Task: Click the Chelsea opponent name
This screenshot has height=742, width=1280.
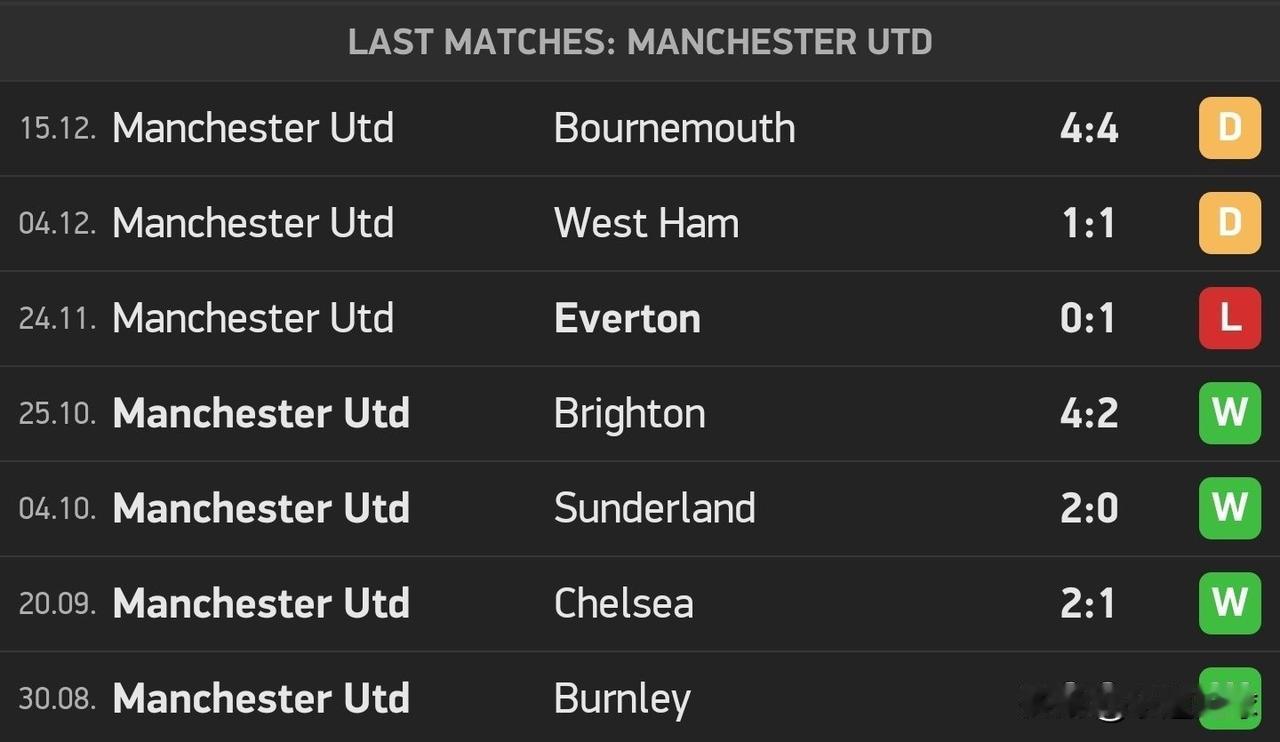Action: (x=623, y=603)
